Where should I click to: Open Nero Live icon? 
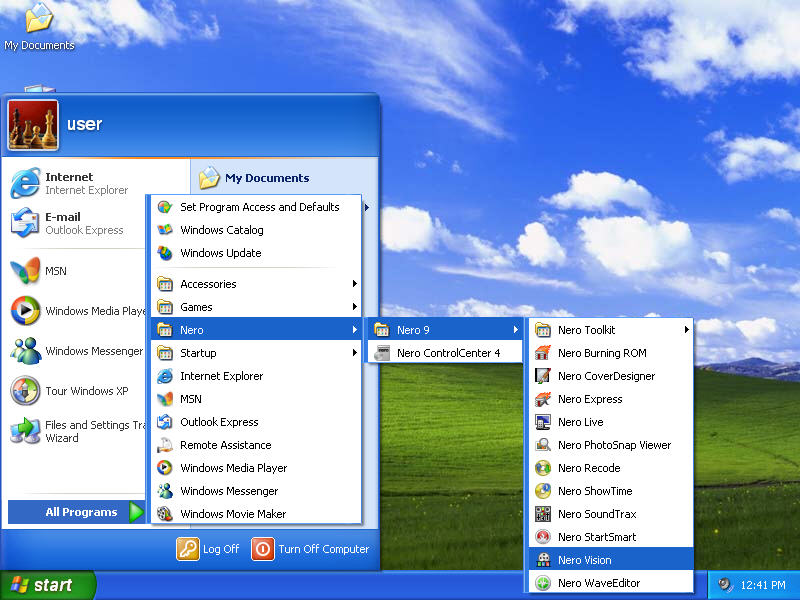tap(543, 422)
